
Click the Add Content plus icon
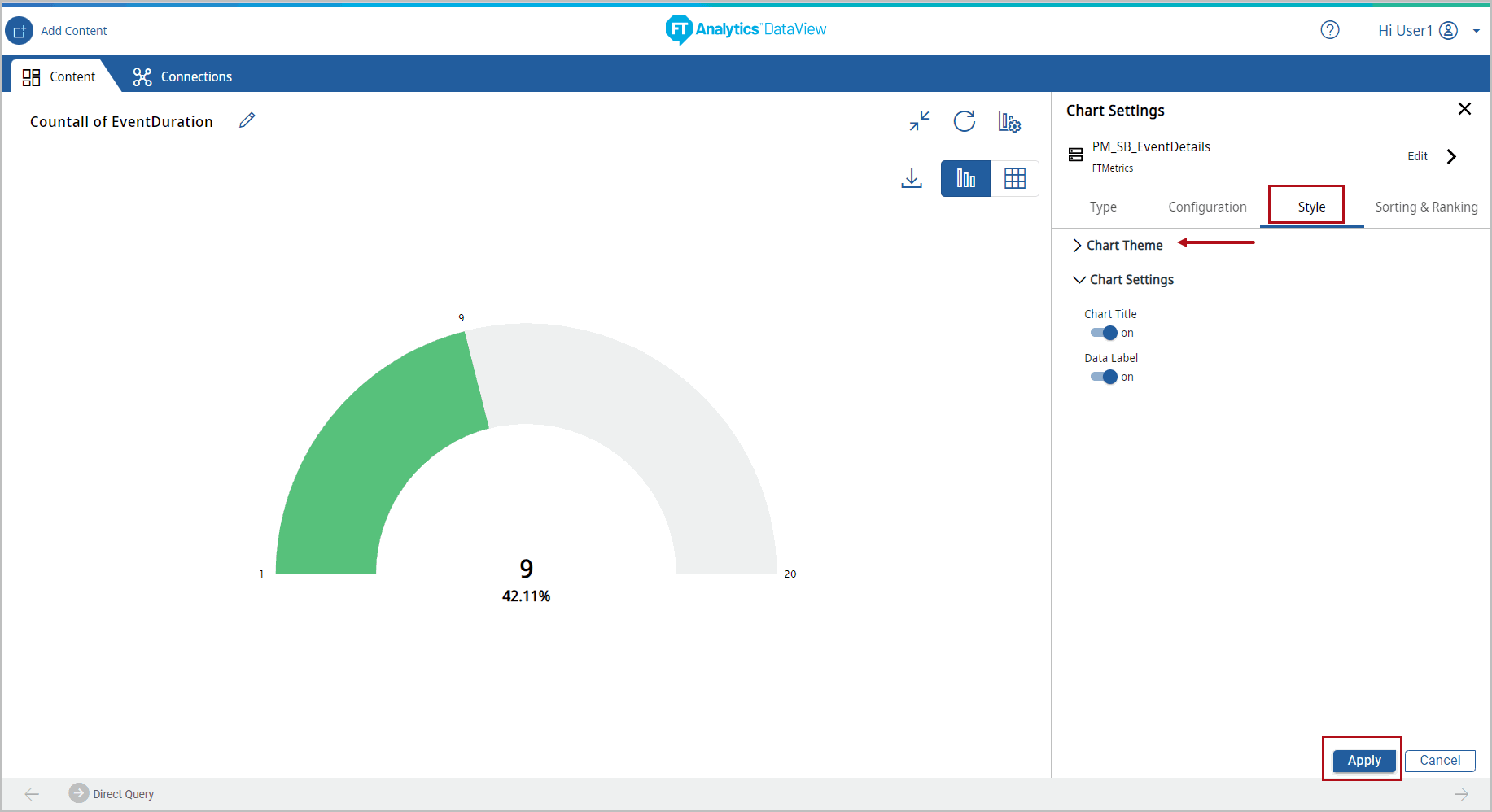(20, 31)
